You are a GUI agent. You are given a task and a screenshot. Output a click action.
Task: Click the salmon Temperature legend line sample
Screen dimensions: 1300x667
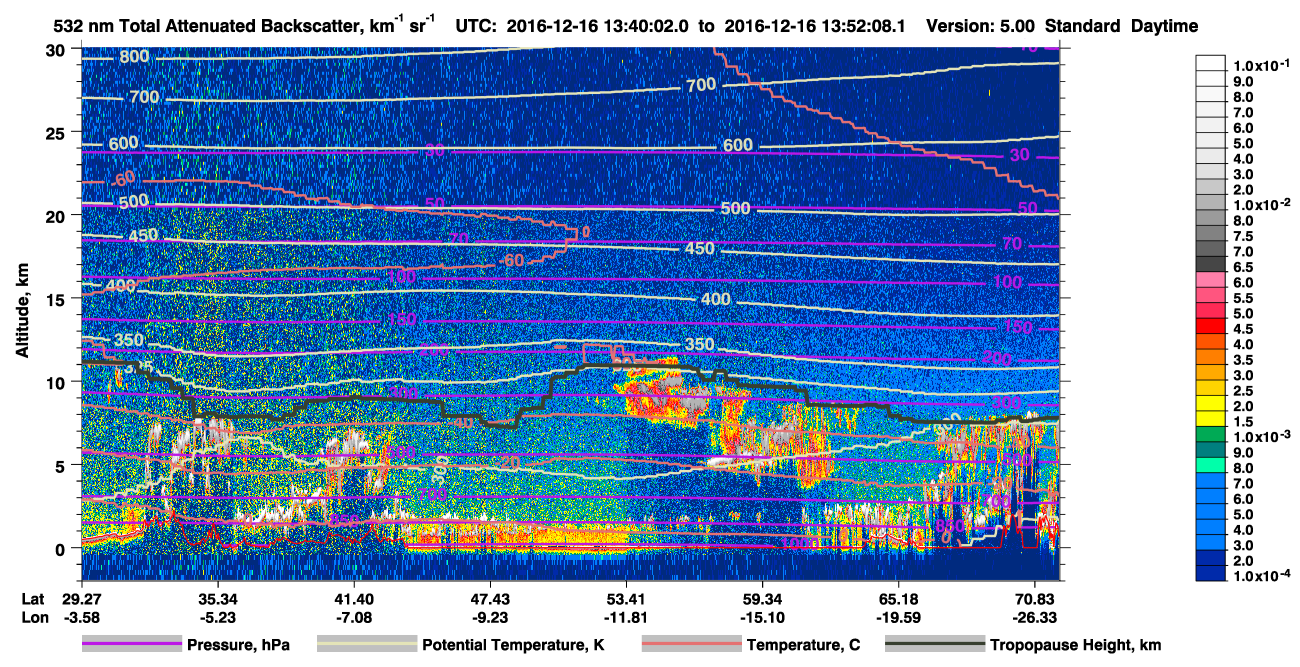click(x=691, y=645)
